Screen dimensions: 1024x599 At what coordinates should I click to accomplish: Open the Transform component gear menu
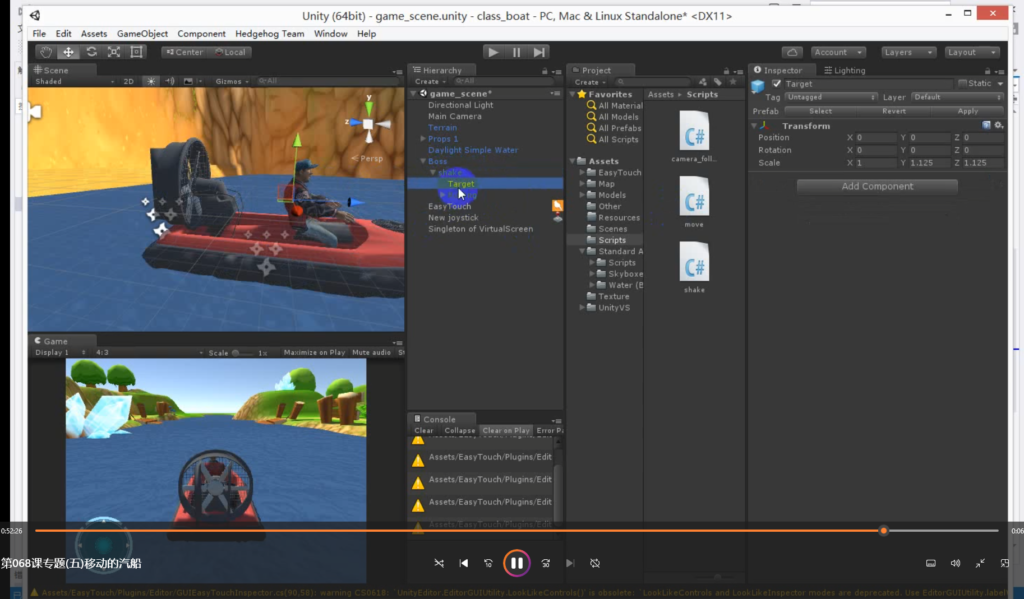[999, 125]
